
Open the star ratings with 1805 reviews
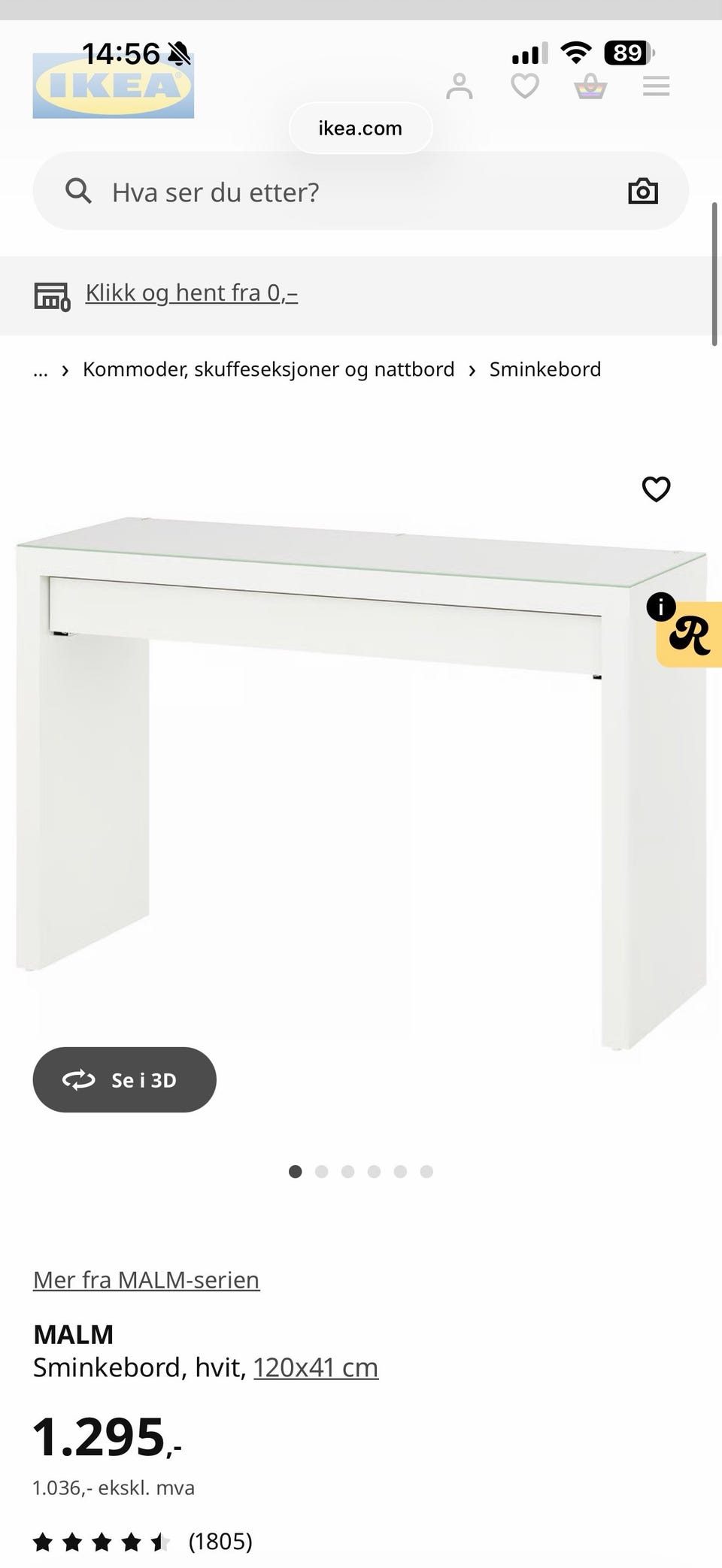(143, 1542)
